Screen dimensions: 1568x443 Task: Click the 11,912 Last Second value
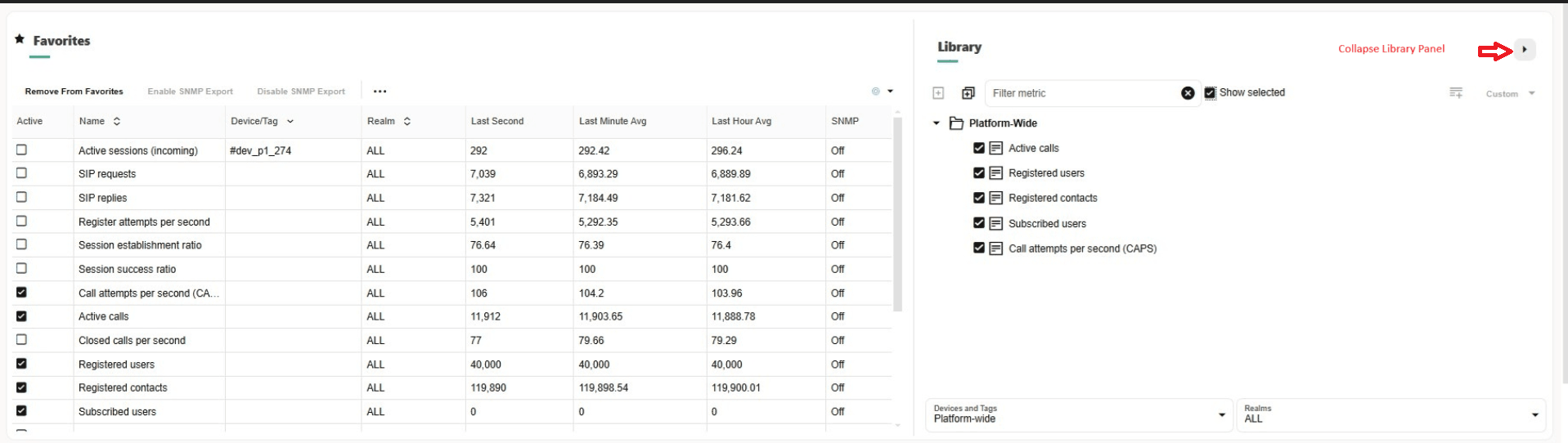(485, 316)
